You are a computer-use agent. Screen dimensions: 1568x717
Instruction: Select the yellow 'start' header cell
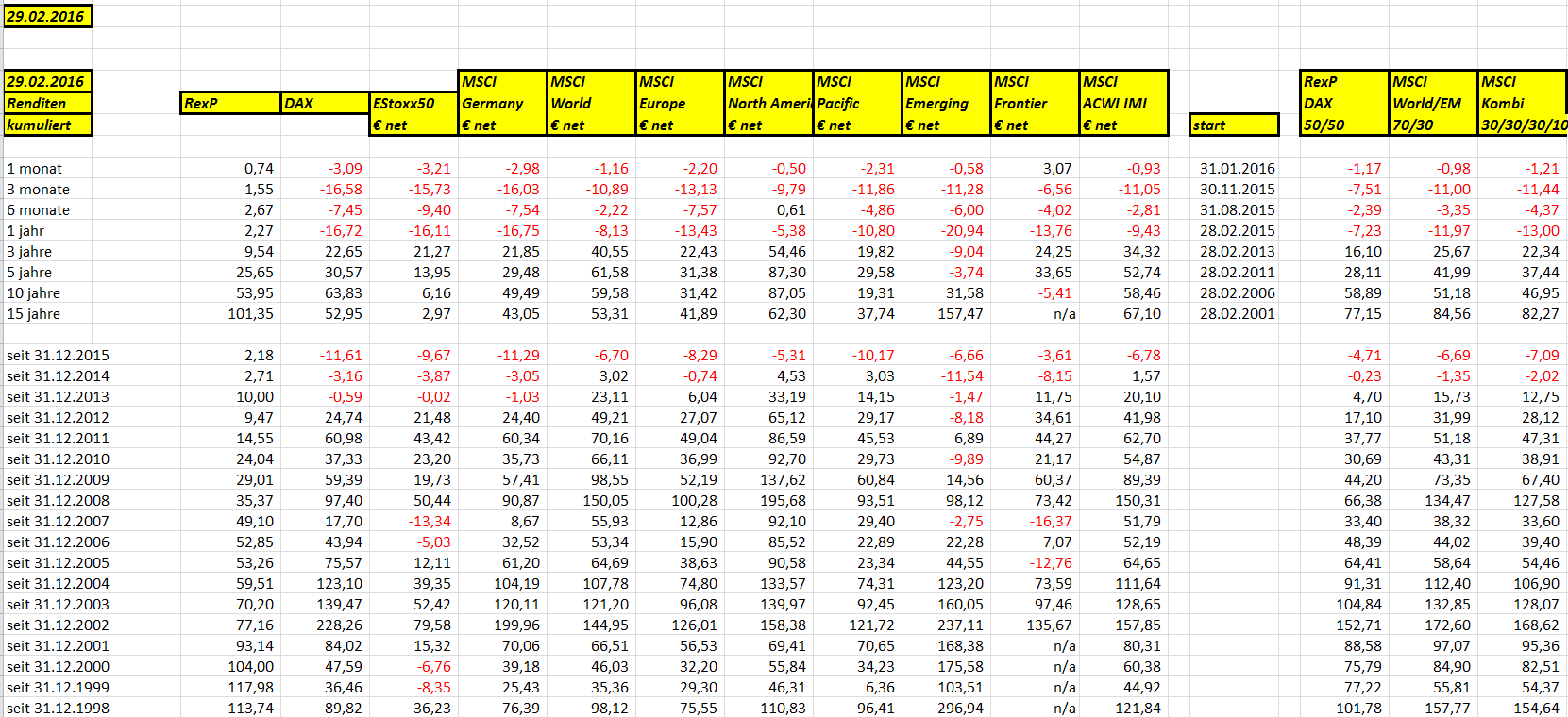coord(1234,125)
